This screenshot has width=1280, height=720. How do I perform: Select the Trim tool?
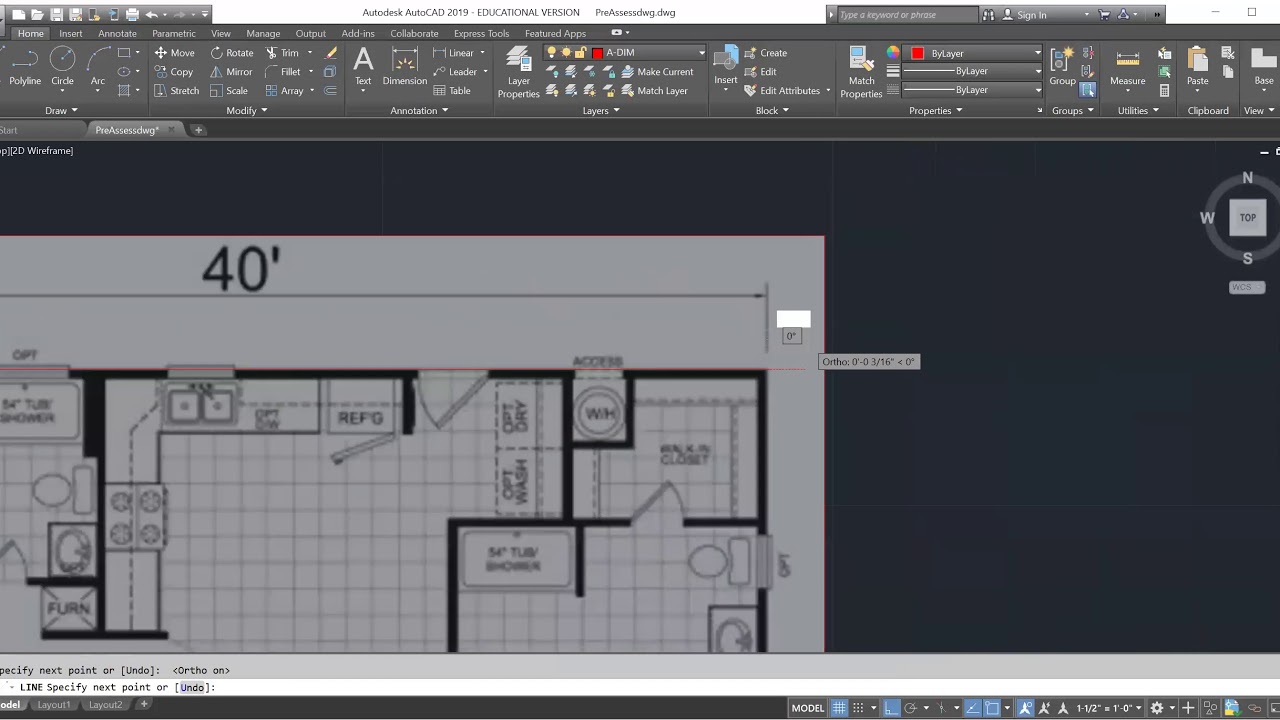pyautogui.click(x=283, y=53)
